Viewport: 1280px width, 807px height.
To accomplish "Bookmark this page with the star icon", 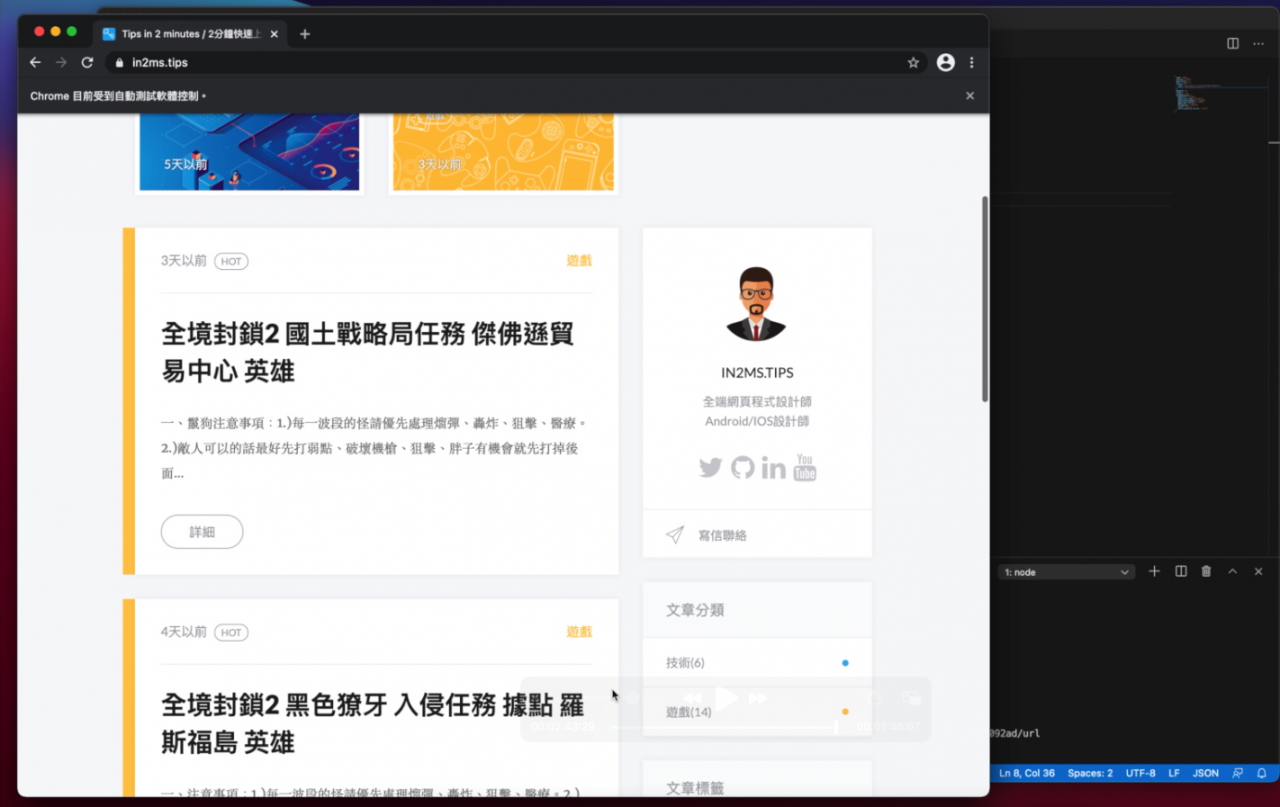I will [913, 62].
